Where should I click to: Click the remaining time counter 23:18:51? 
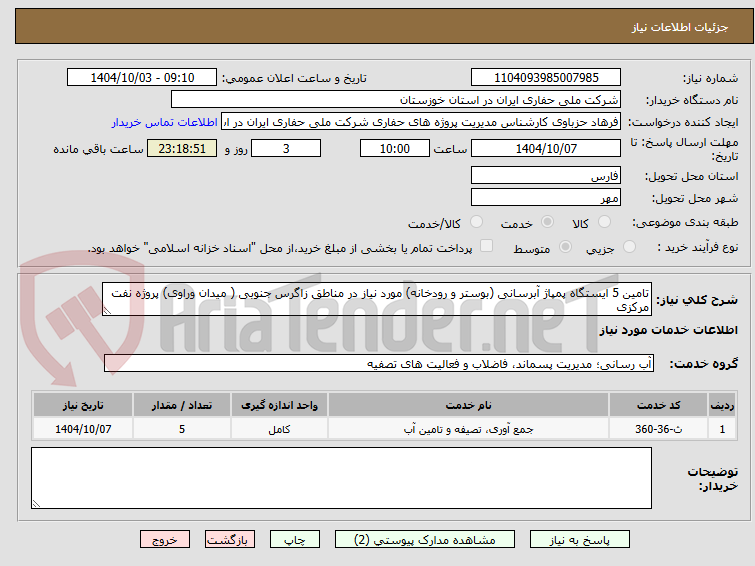click(182, 148)
